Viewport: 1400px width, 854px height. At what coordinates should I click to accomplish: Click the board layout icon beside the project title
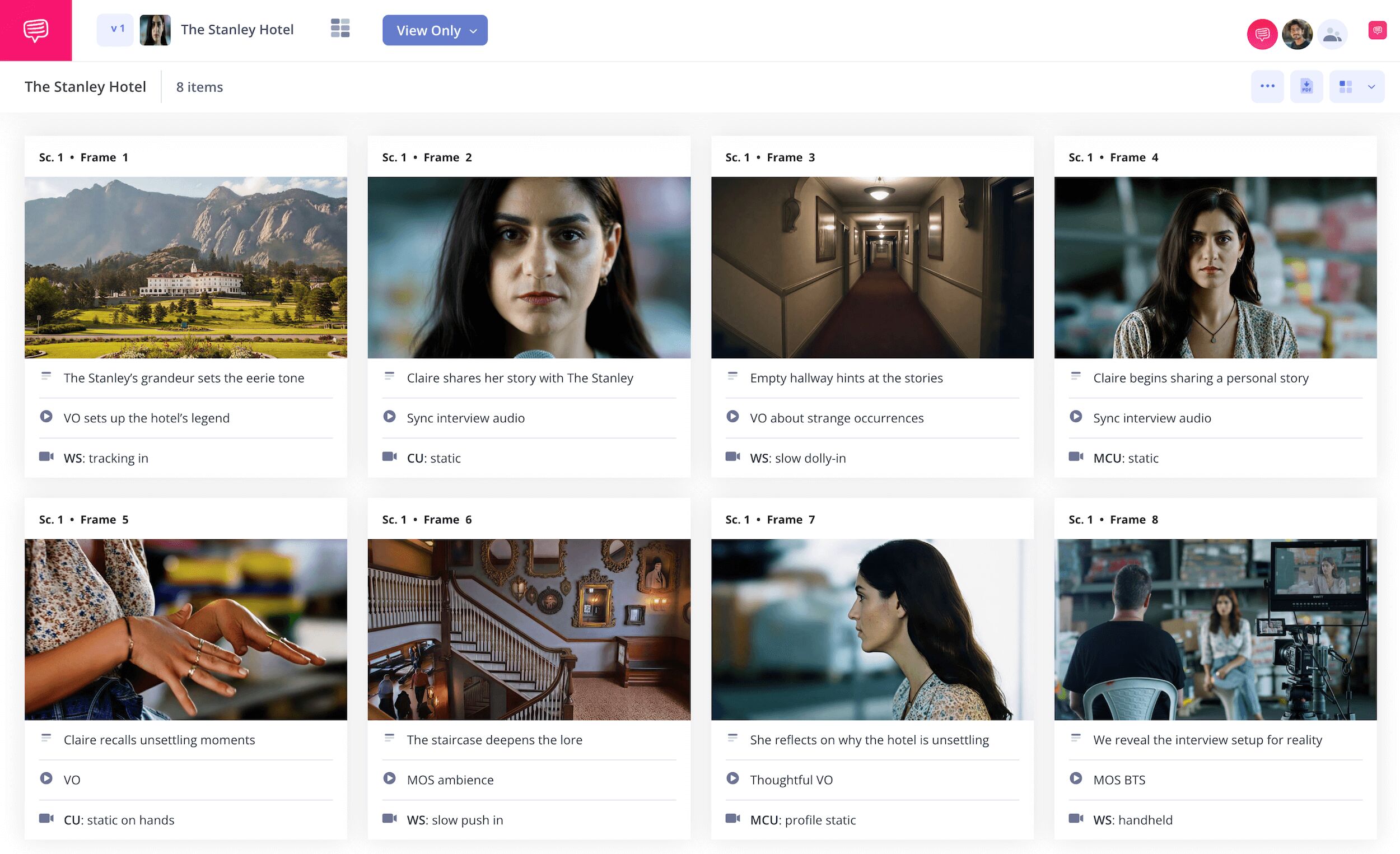340,29
